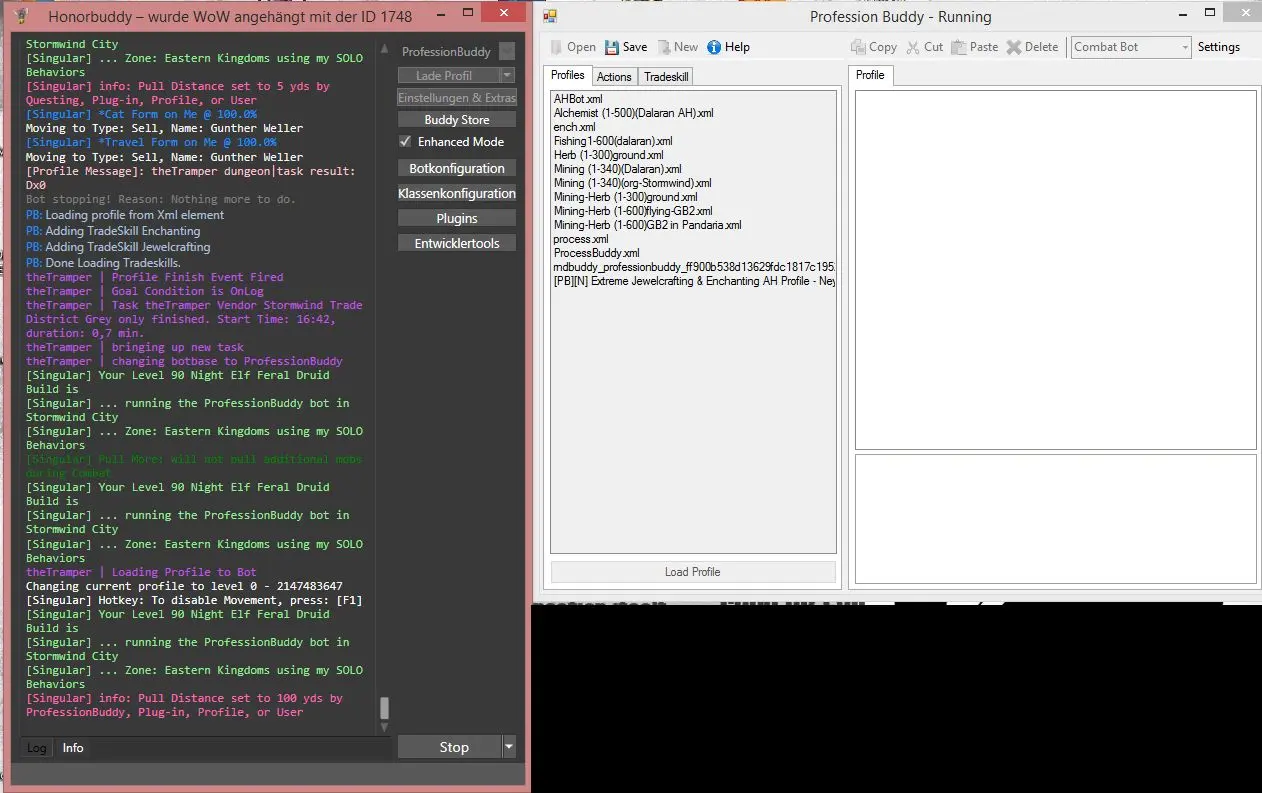Click the log panel scrollbar thumb
This screenshot has width=1262, height=793.
click(x=384, y=708)
